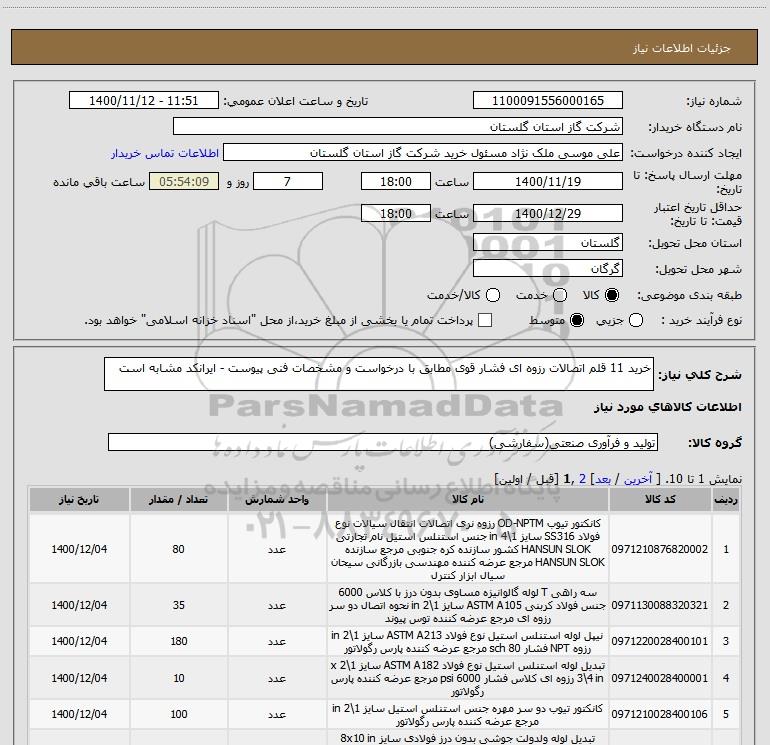Click the تبدیل لوله ASTM A182 description
The image size is (770, 745).
click(468, 678)
